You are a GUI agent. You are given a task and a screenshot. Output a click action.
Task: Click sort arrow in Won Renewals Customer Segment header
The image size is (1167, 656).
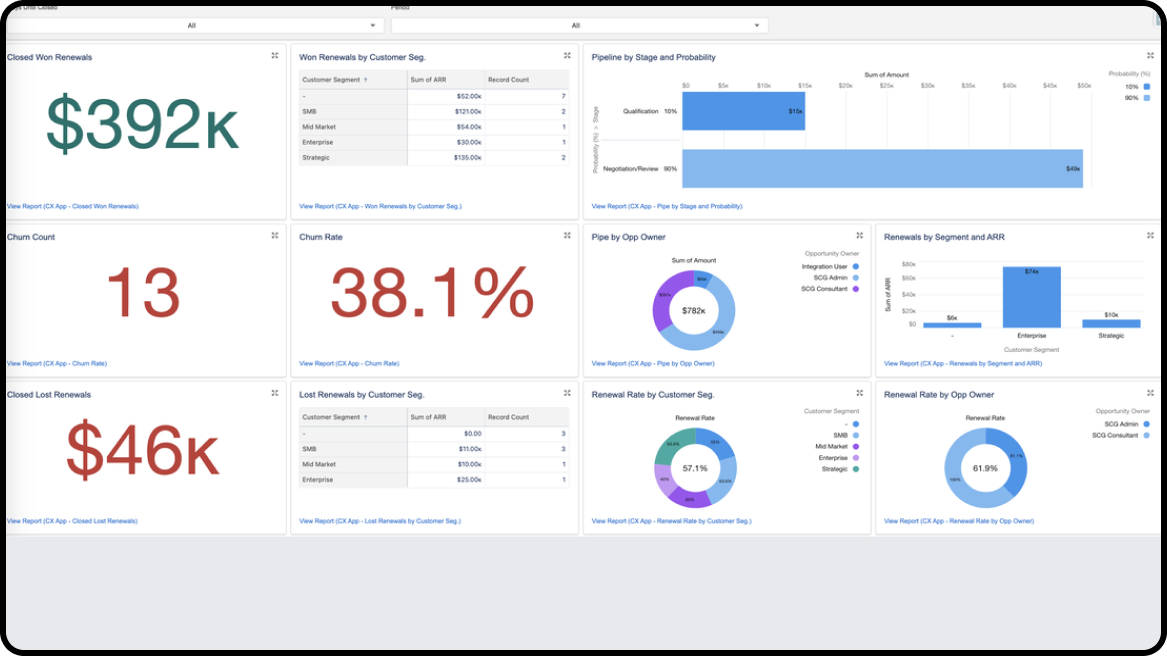(365, 80)
